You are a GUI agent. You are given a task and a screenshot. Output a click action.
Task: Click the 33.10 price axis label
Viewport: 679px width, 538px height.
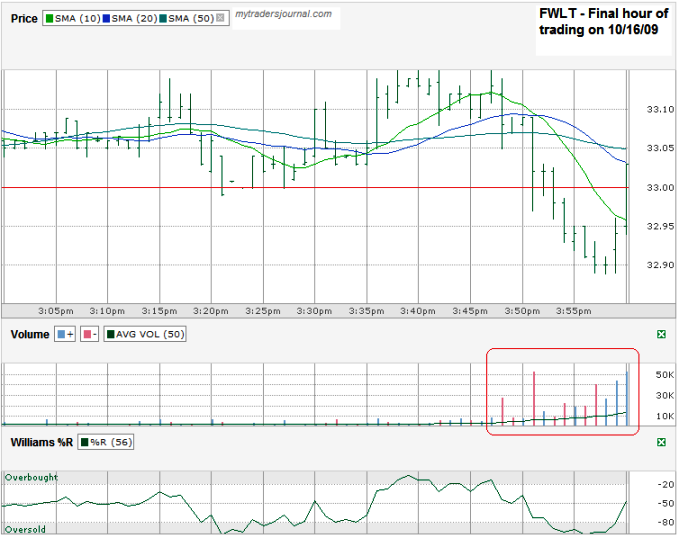coord(660,110)
